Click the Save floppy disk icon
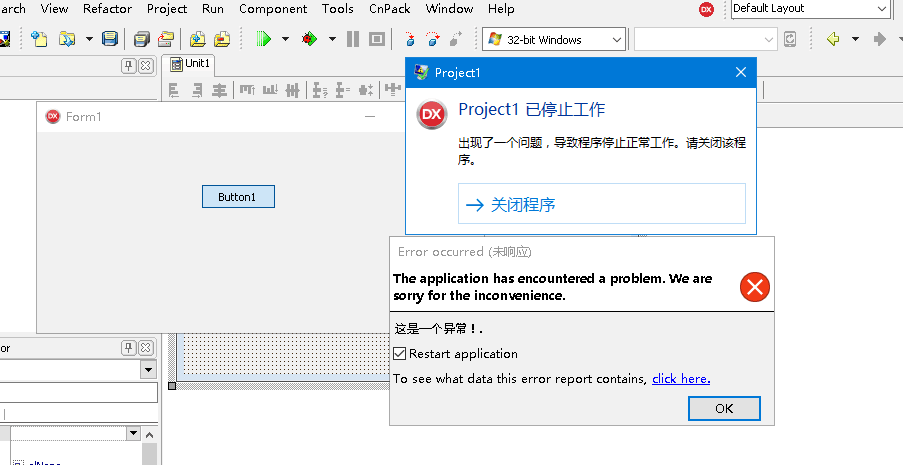Image resolution: width=903 pixels, height=465 pixels. pos(109,39)
